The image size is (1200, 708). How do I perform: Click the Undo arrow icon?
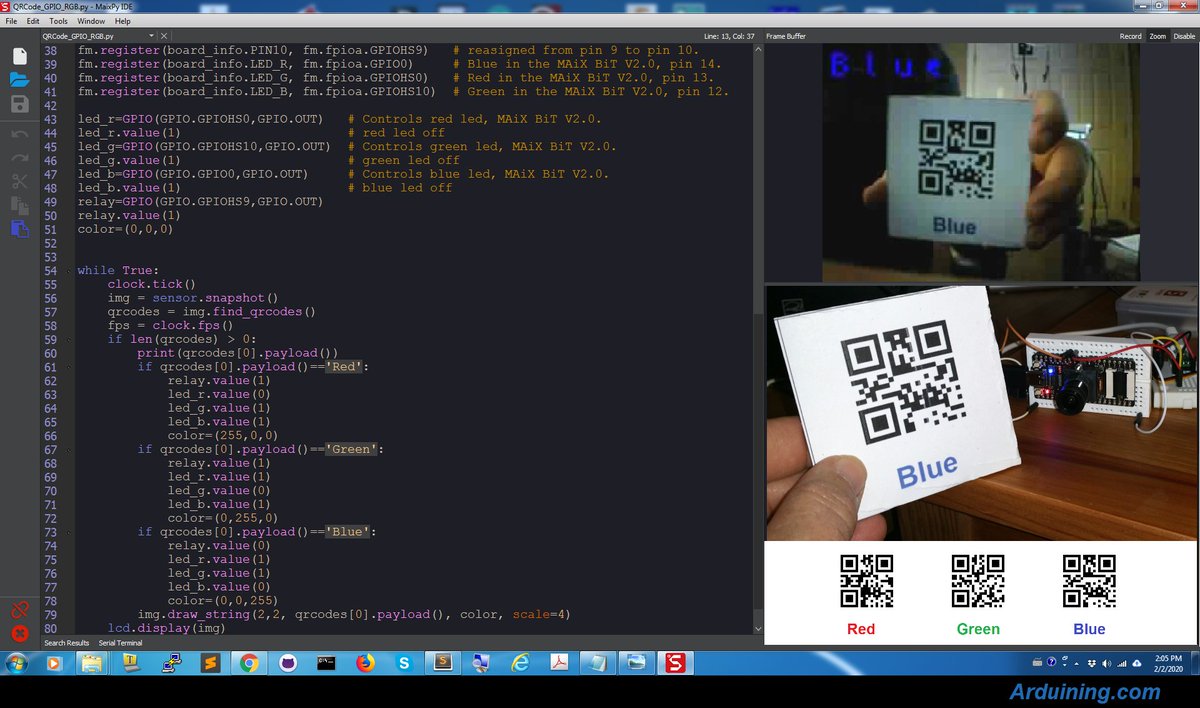click(x=19, y=133)
